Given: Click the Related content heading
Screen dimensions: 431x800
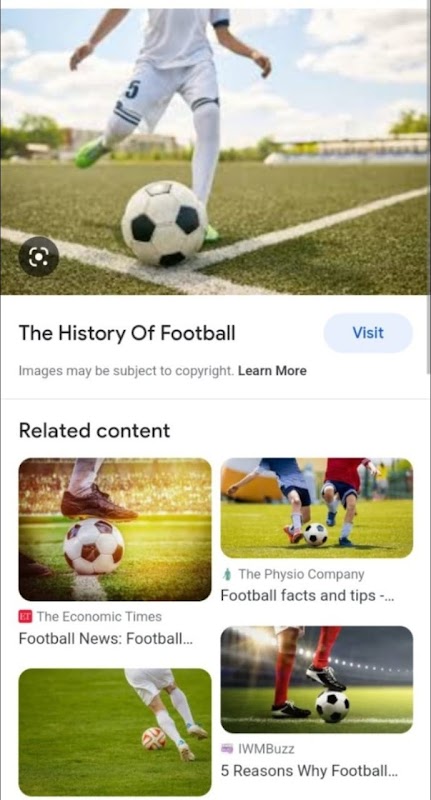Looking at the screenshot, I should [x=94, y=431].
